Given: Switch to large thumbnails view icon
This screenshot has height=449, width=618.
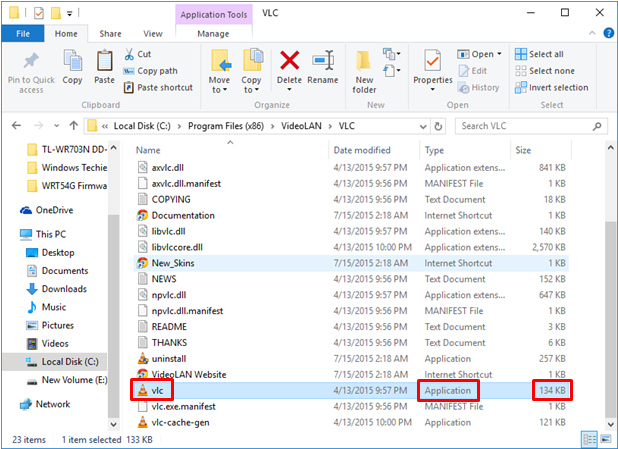Looking at the screenshot, I should [605, 439].
